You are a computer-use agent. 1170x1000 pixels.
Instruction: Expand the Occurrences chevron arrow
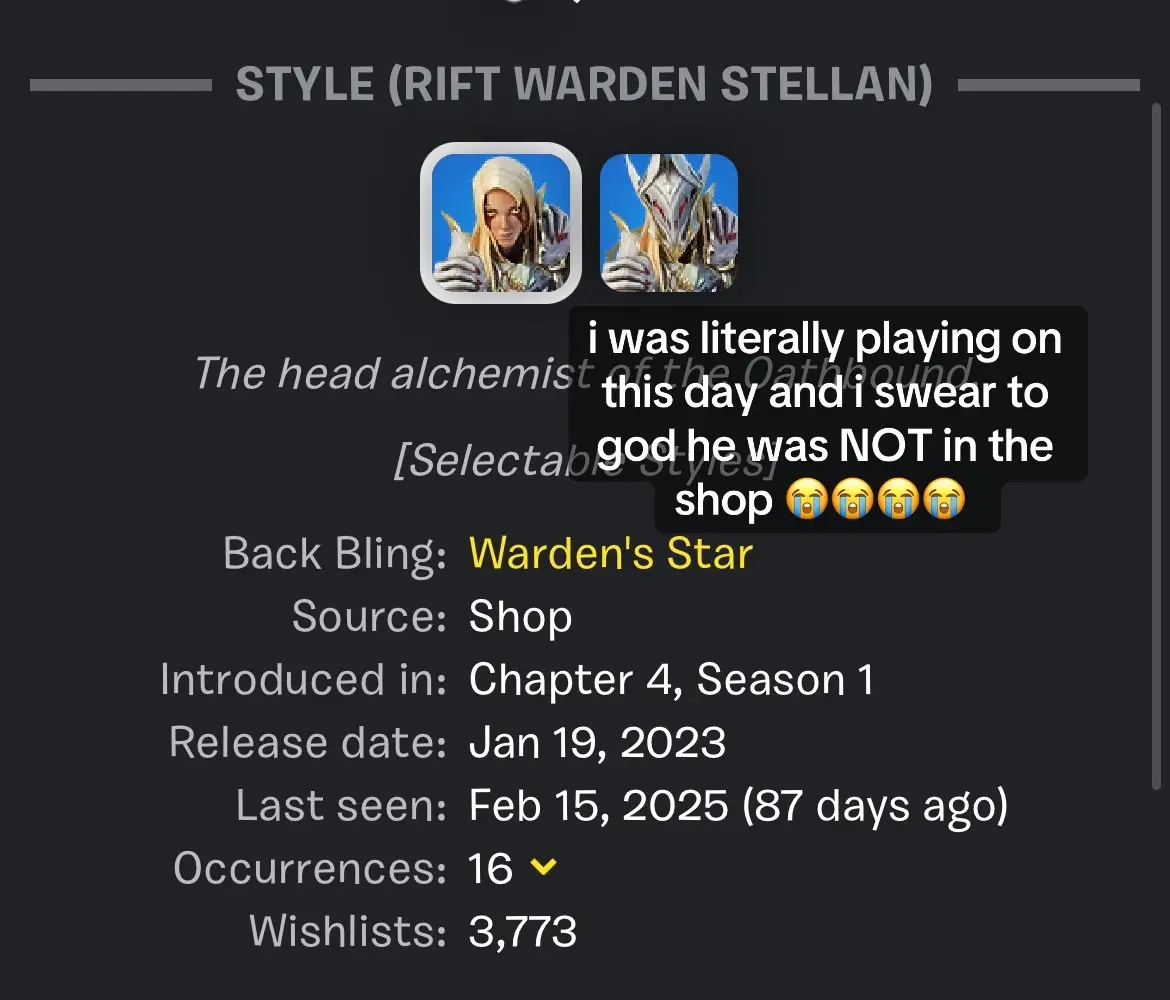coord(543,866)
